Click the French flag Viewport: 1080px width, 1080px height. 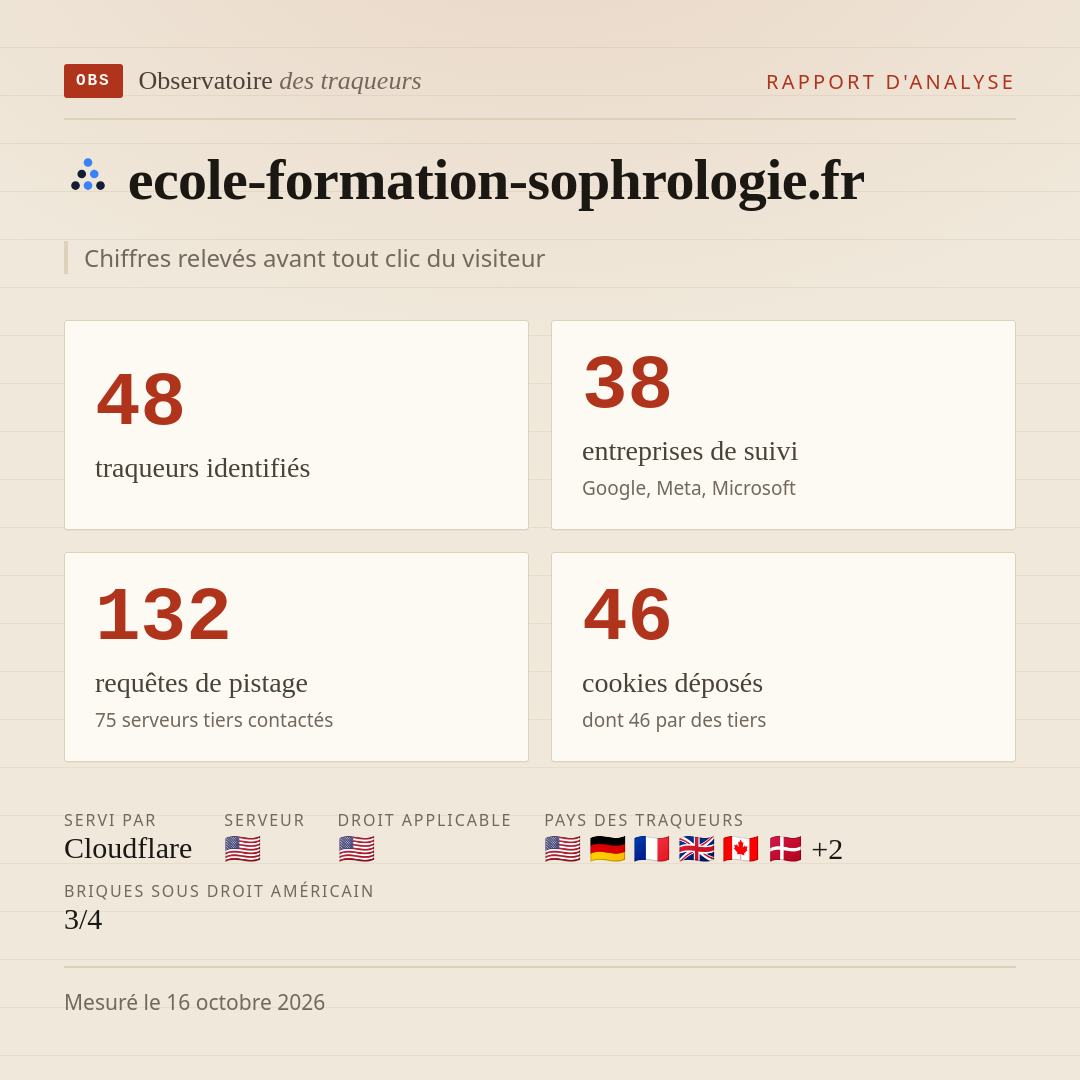tap(652, 849)
